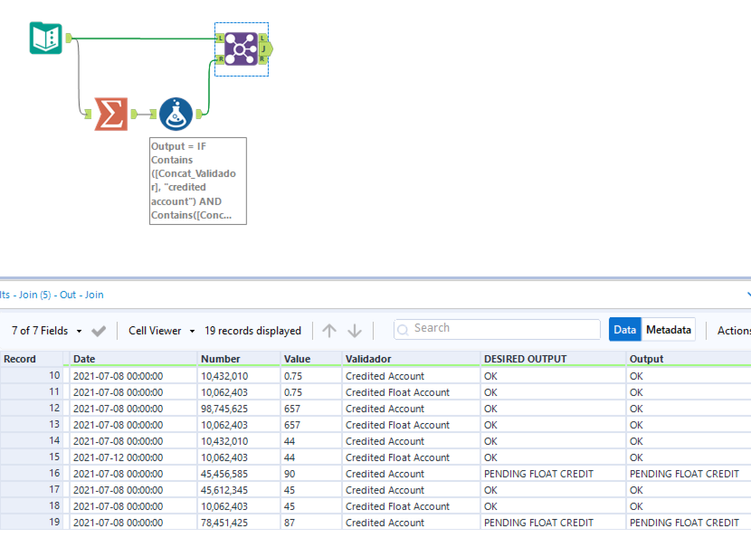Click Number cell 98,745,625
The height and width of the screenshot is (534, 751).
[239, 409]
